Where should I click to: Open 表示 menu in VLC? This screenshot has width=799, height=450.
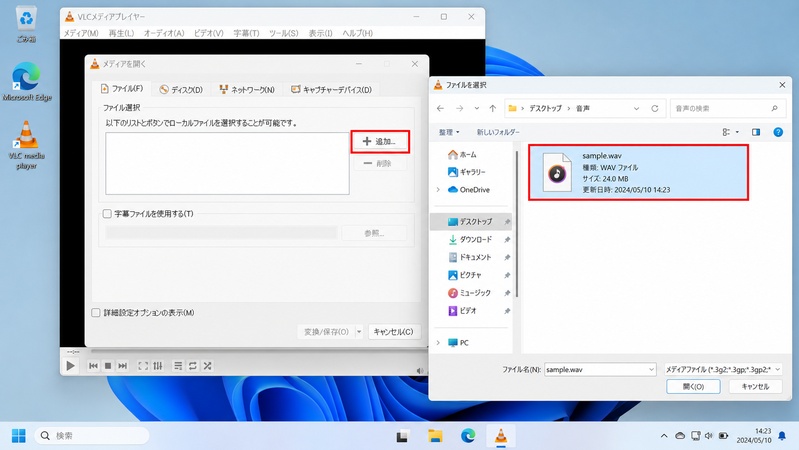click(x=320, y=33)
